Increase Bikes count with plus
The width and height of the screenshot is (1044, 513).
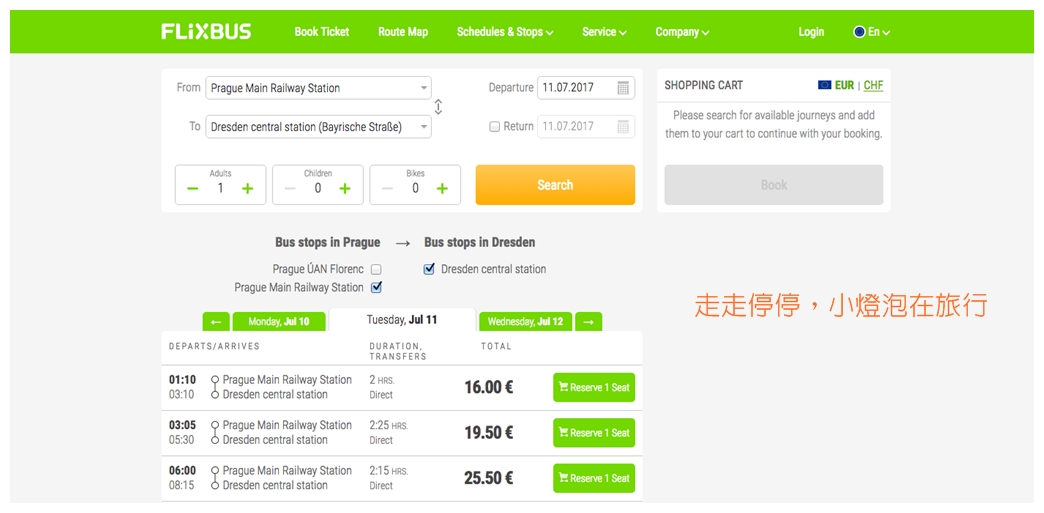pyautogui.click(x=442, y=189)
